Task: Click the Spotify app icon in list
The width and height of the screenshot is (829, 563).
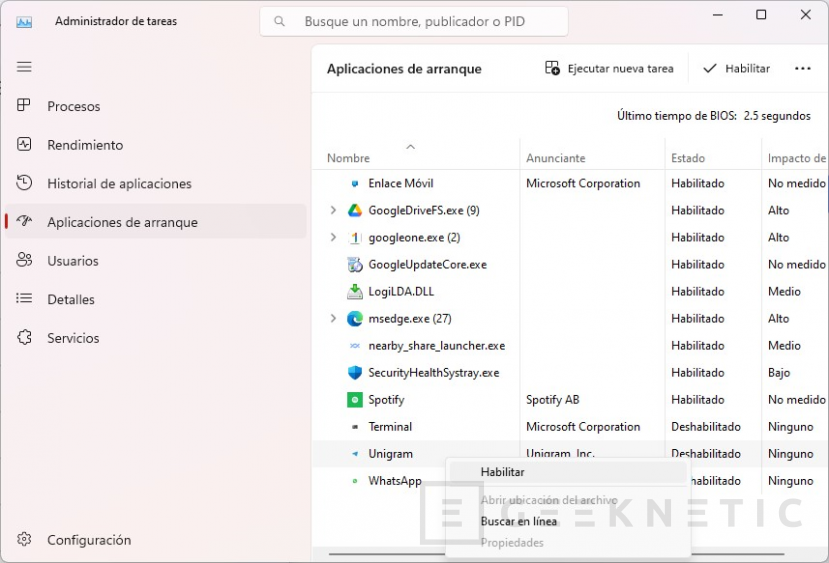Action: point(354,400)
